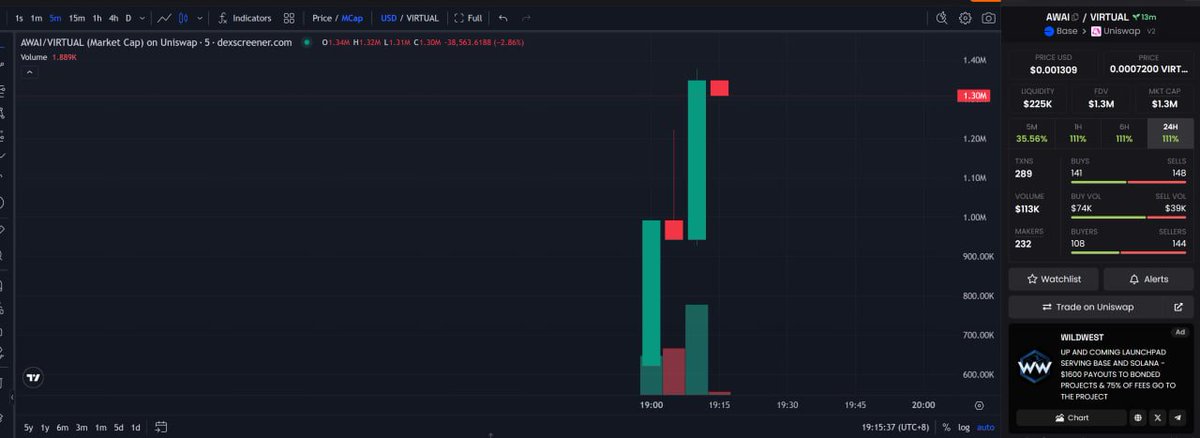
Task: Switch to the 1h interval
Action: [97, 18]
